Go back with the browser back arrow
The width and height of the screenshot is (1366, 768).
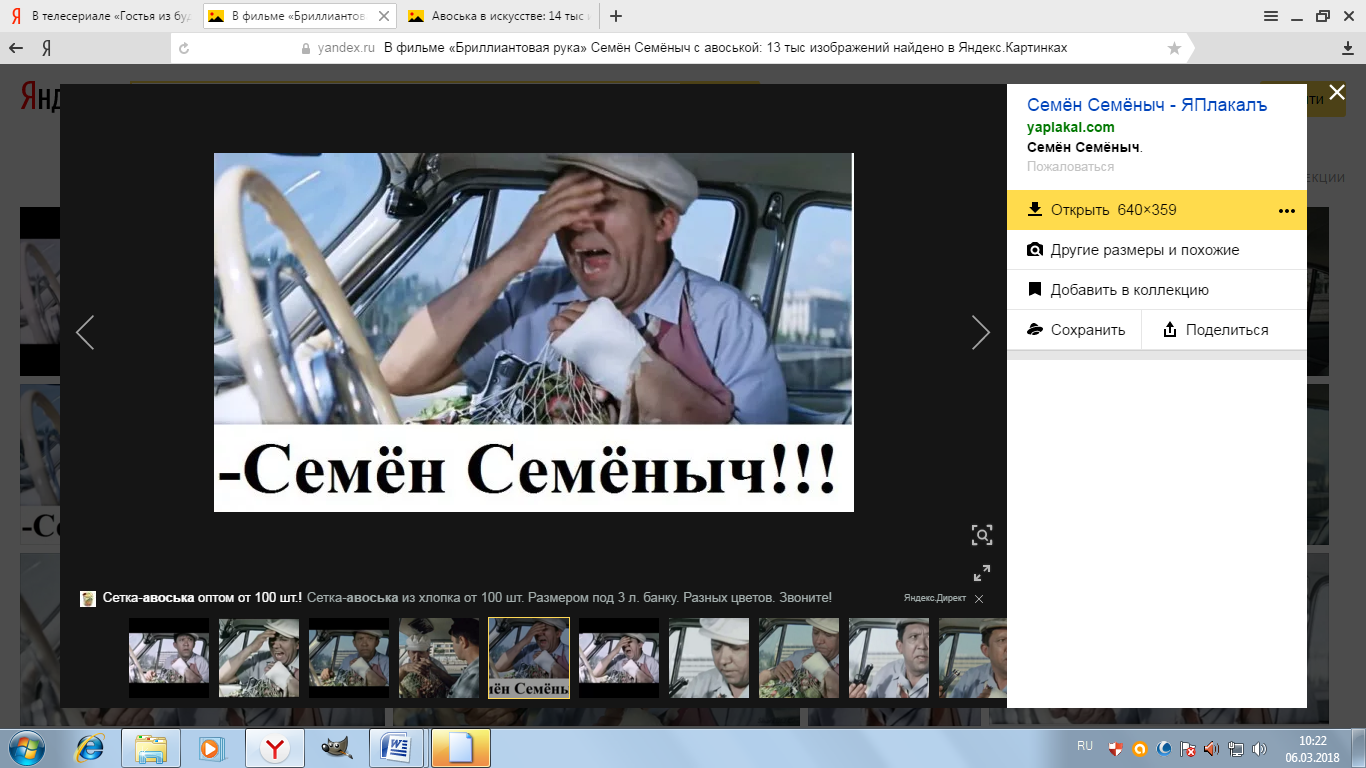(x=16, y=48)
